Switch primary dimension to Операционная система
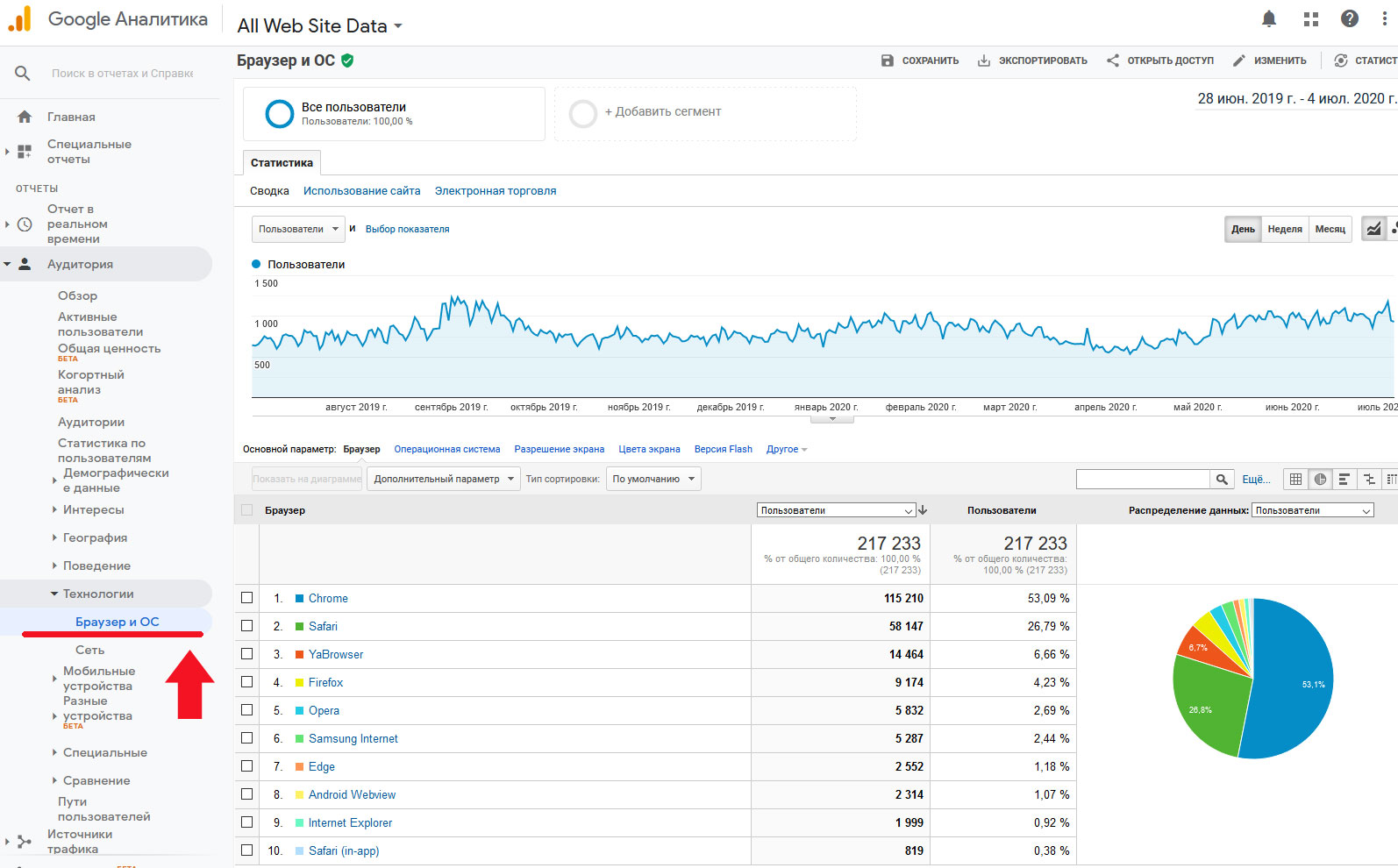The width and height of the screenshot is (1398, 868). [x=447, y=449]
